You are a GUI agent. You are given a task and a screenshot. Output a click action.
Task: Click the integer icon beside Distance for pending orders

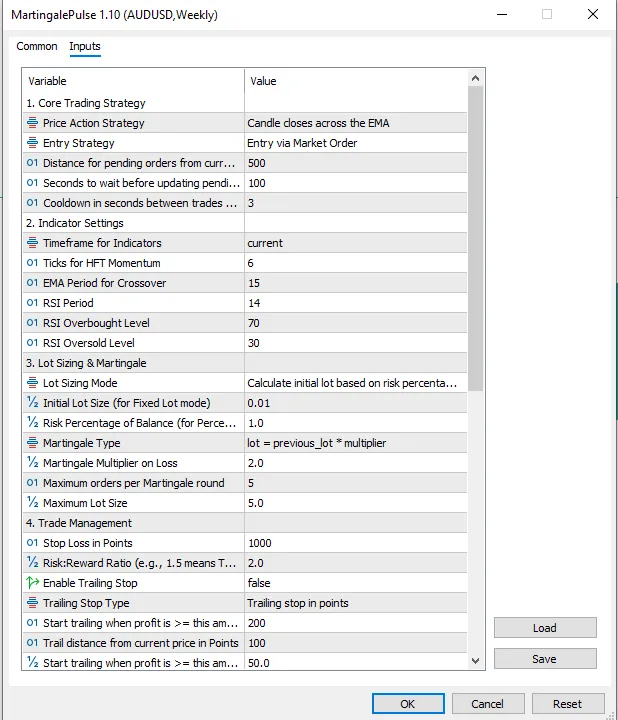pos(32,163)
